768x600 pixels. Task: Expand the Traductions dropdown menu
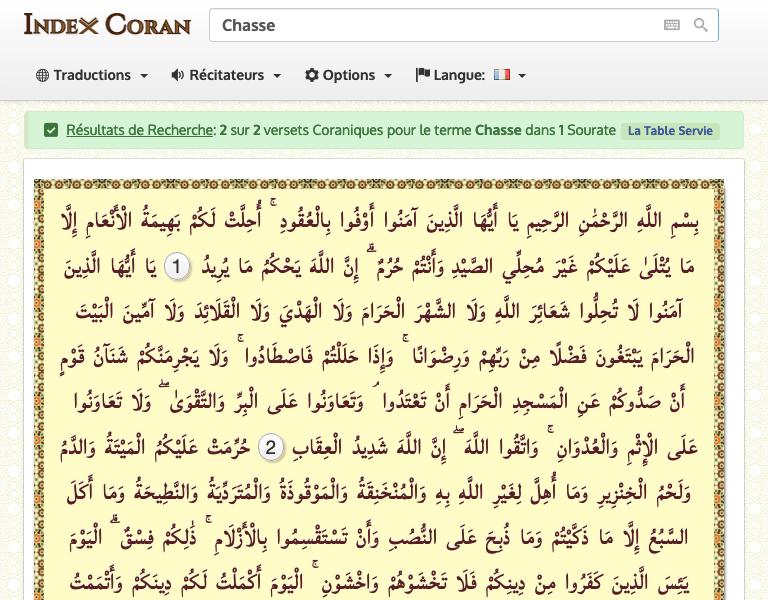(92, 75)
